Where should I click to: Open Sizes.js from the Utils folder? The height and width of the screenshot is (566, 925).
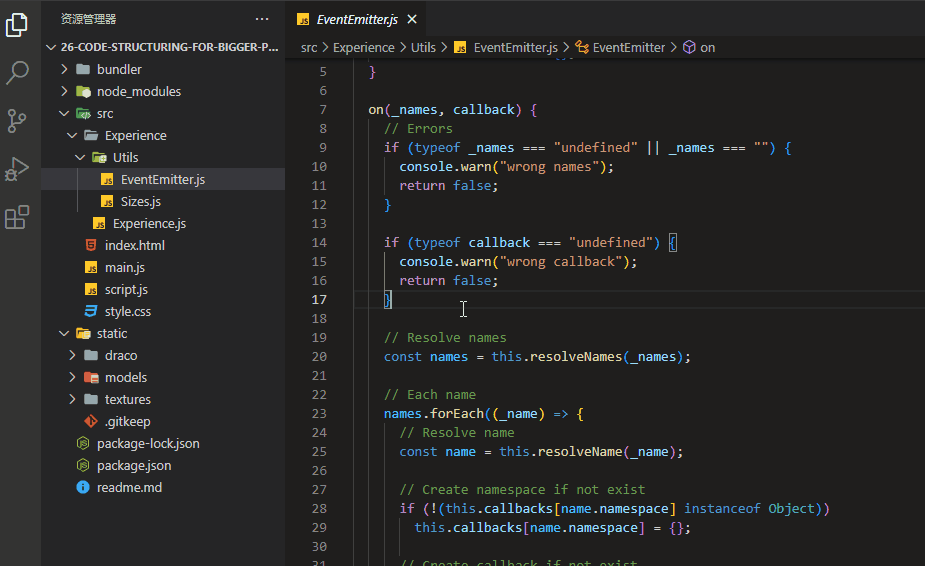[x=140, y=201]
